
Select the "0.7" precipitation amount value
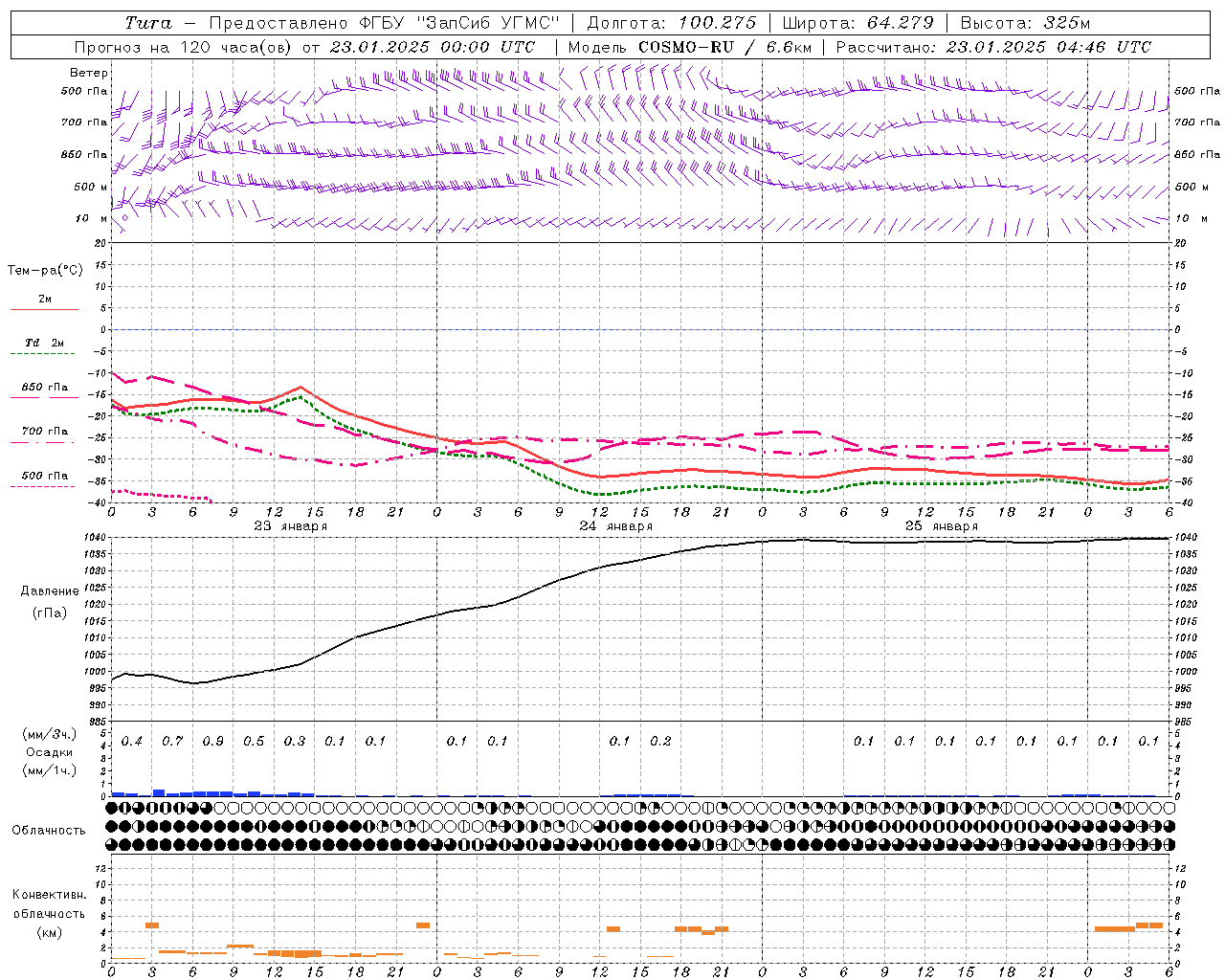coord(172,742)
